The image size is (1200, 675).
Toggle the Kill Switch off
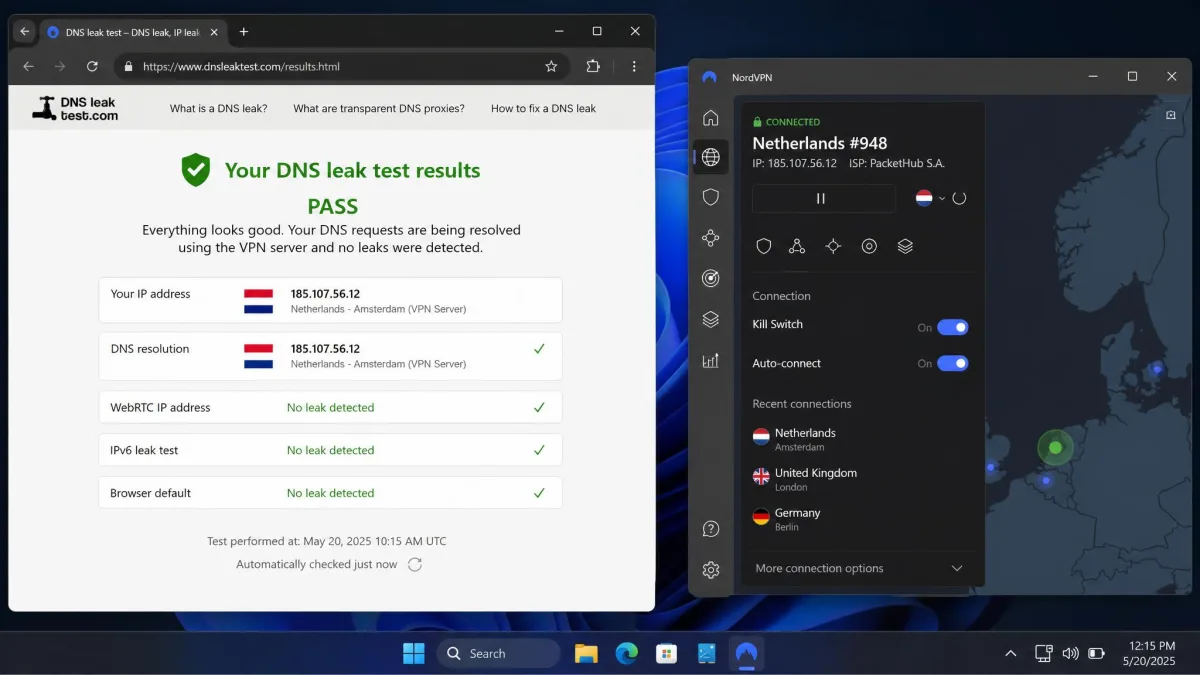(953, 327)
